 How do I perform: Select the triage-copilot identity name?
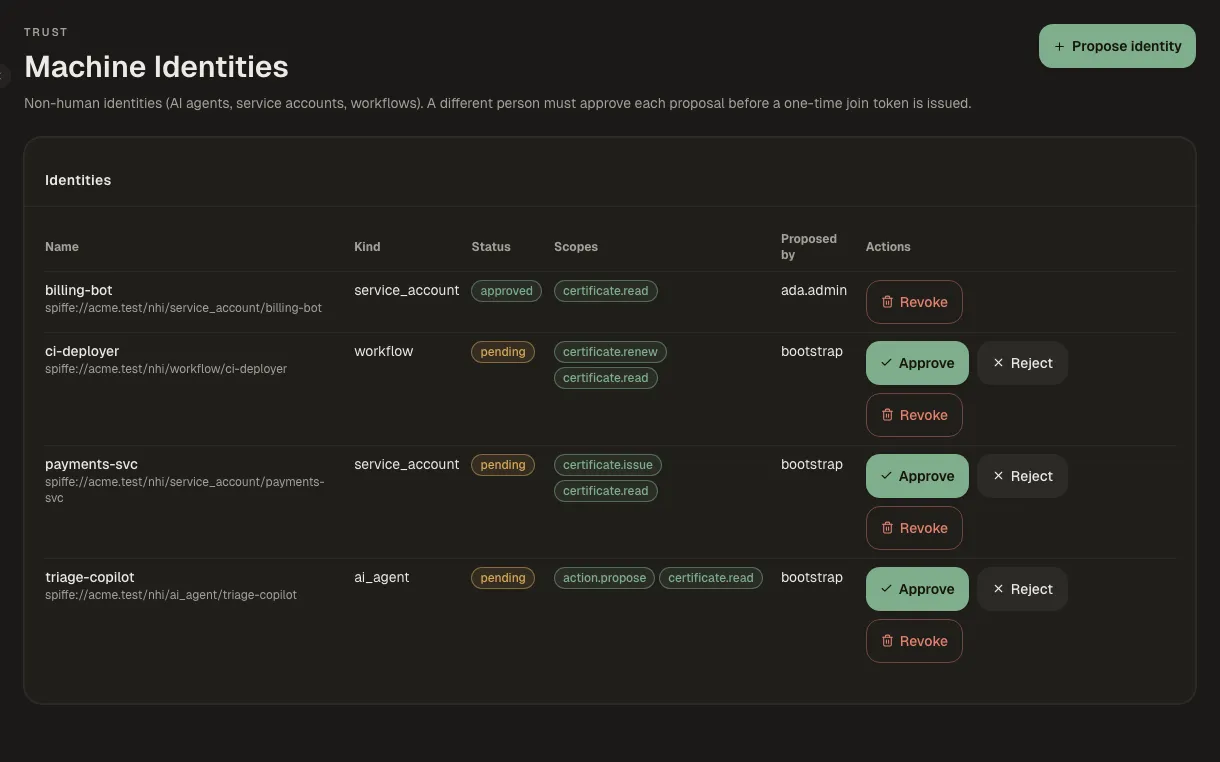pyautogui.click(x=90, y=577)
